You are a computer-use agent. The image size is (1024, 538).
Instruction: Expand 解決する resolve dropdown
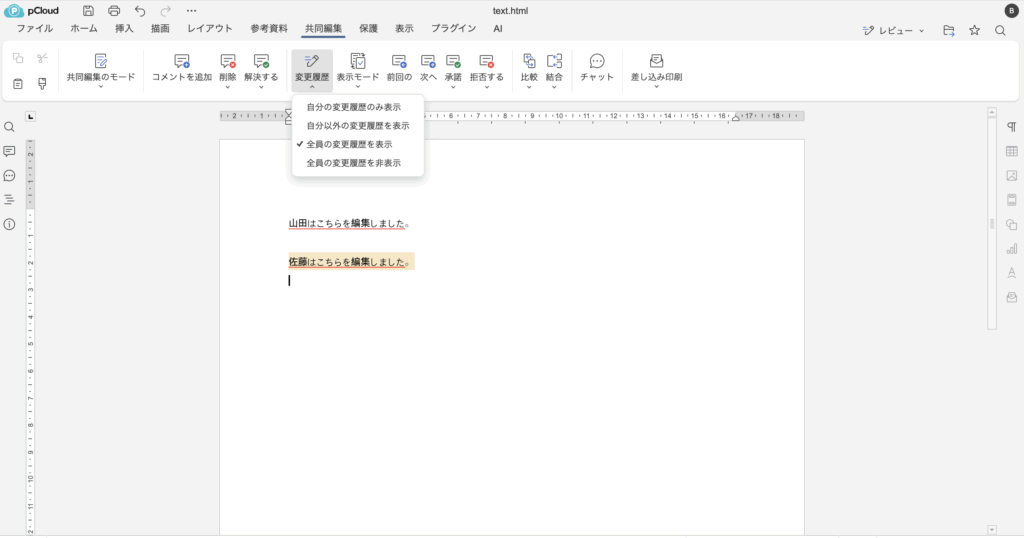(x=261, y=87)
